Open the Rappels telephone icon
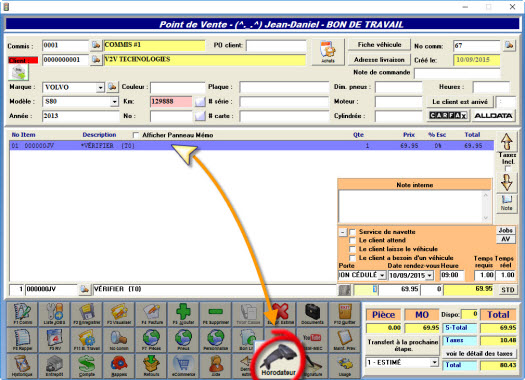Viewport: 525px width, 380px height. [x=119, y=366]
